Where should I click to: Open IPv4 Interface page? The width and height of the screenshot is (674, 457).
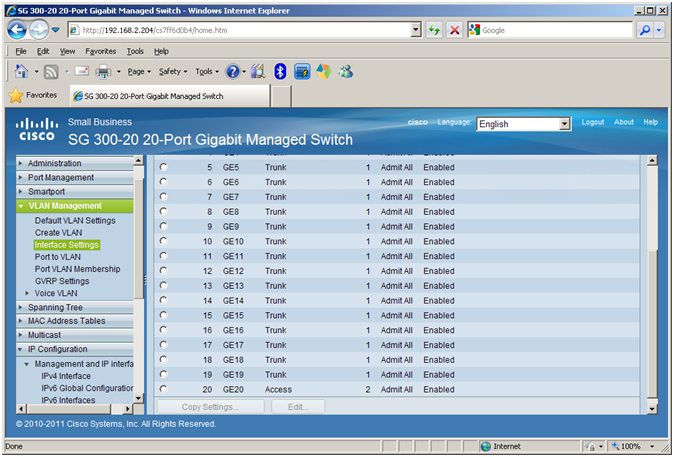(x=66, y=376)
